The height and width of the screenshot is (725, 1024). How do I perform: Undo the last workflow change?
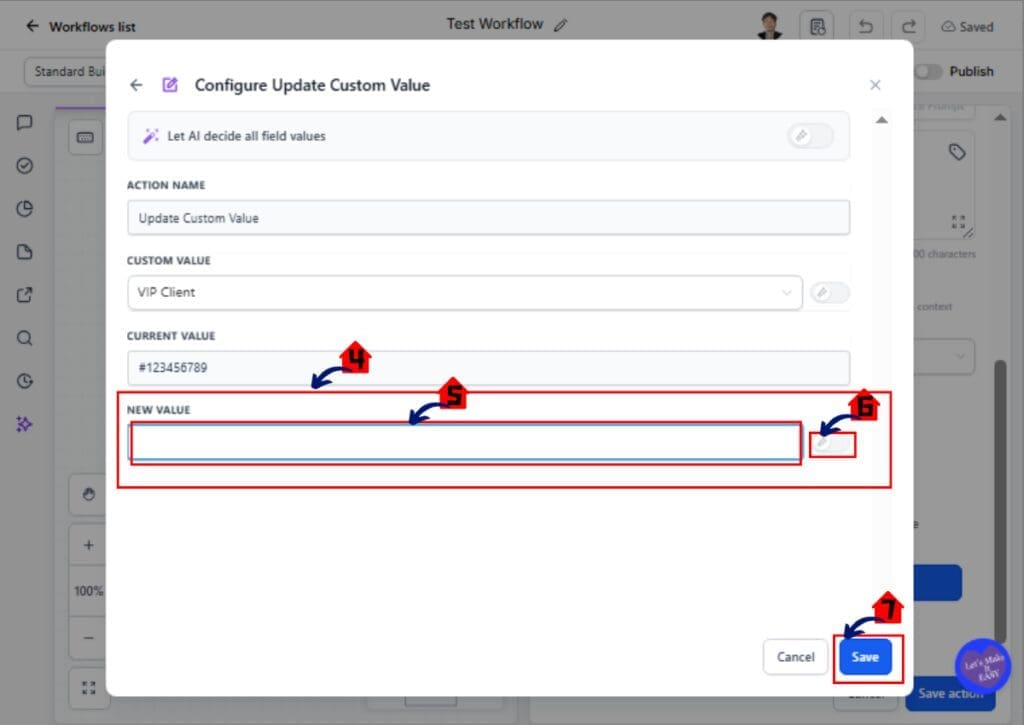coord(866,27)
